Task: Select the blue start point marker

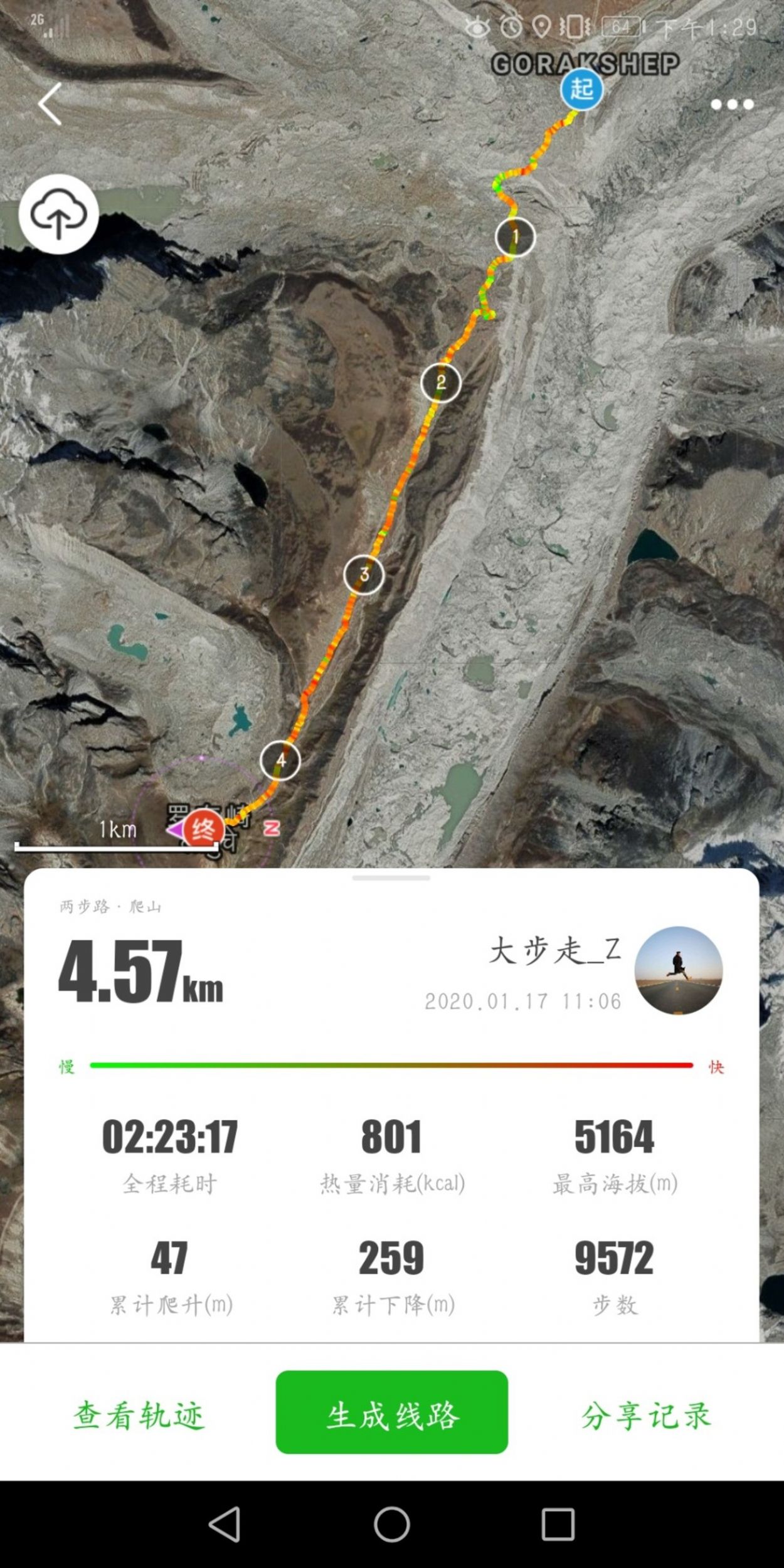Action: (582, 90)
